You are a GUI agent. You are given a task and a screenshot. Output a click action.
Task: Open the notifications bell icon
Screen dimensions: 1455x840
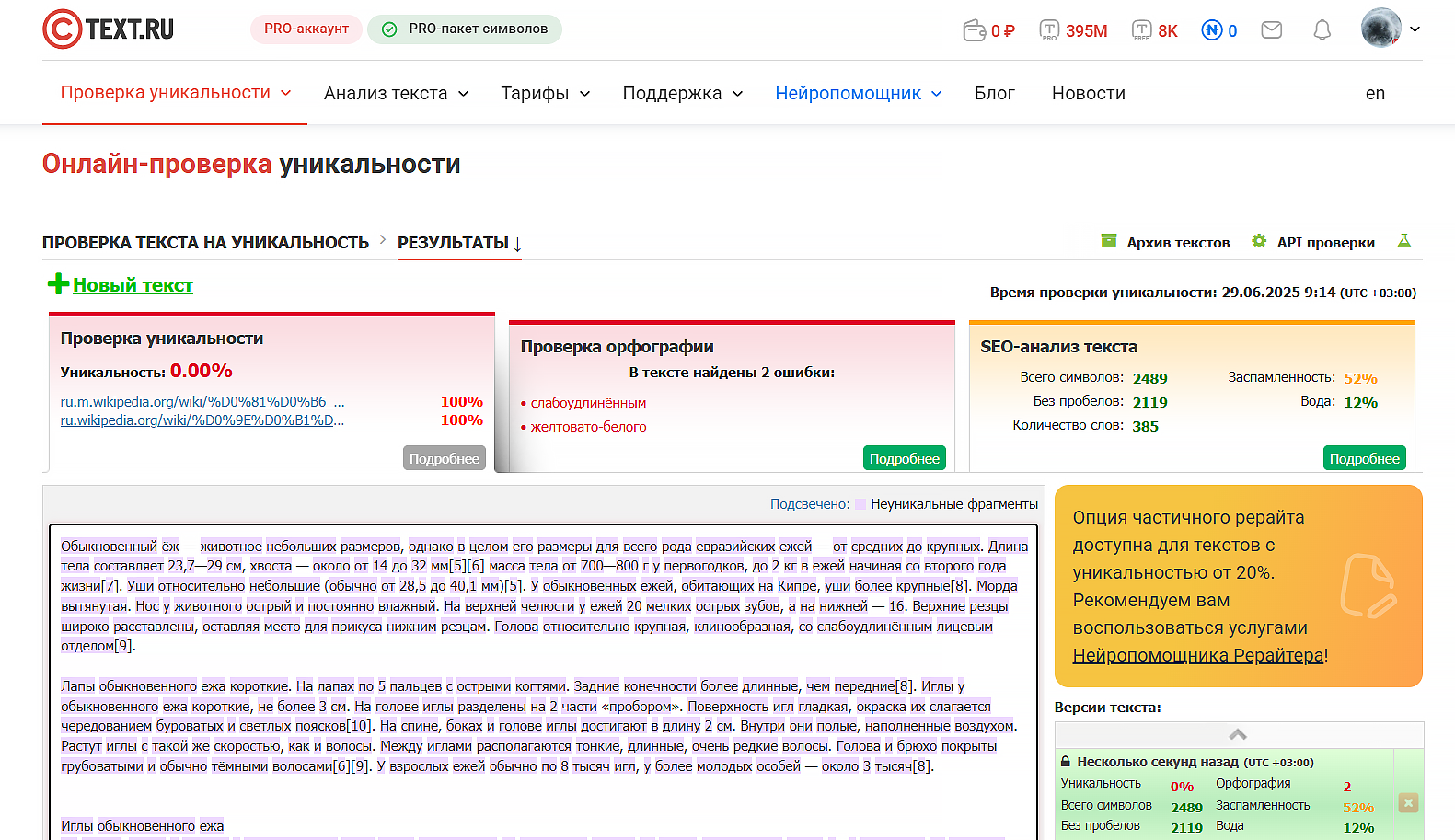[1322, 30]
